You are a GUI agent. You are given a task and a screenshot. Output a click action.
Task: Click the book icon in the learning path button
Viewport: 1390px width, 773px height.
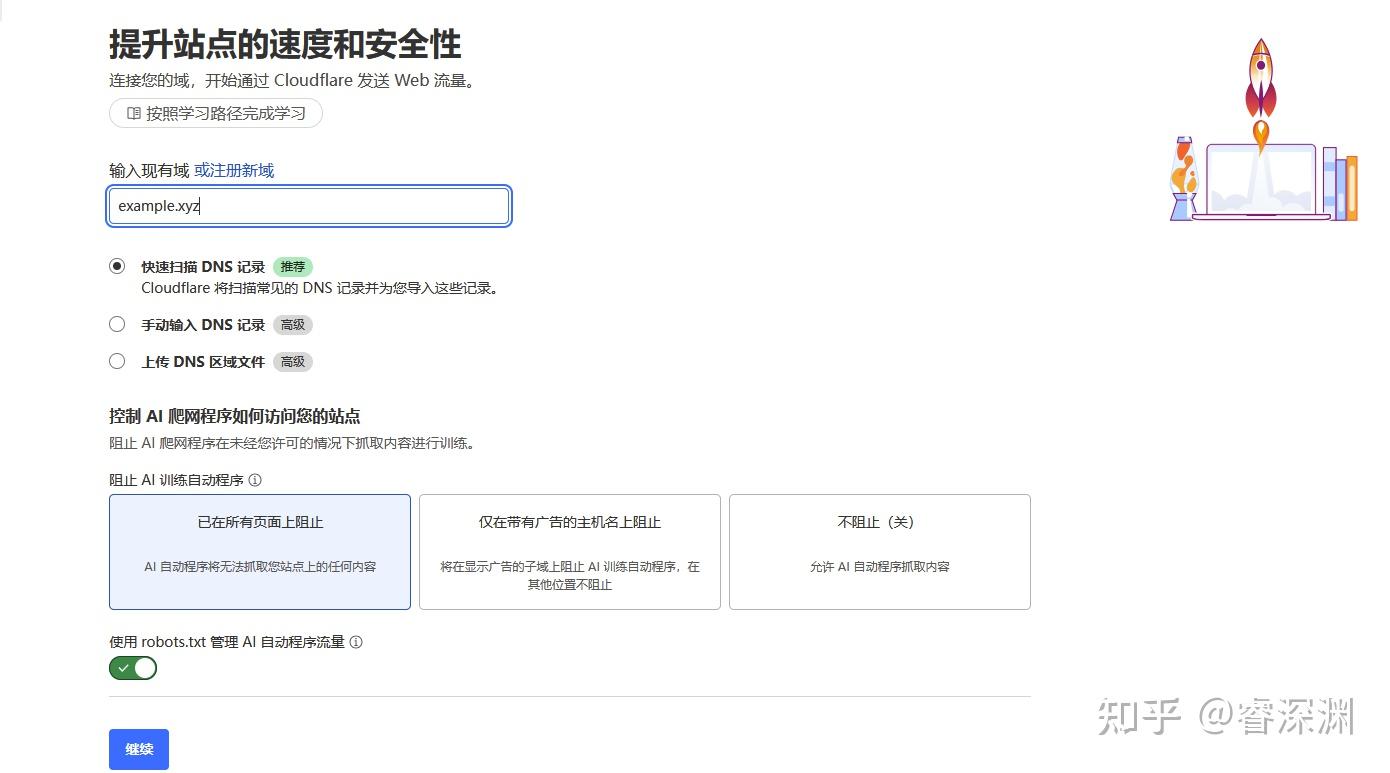tap(133, 114)
